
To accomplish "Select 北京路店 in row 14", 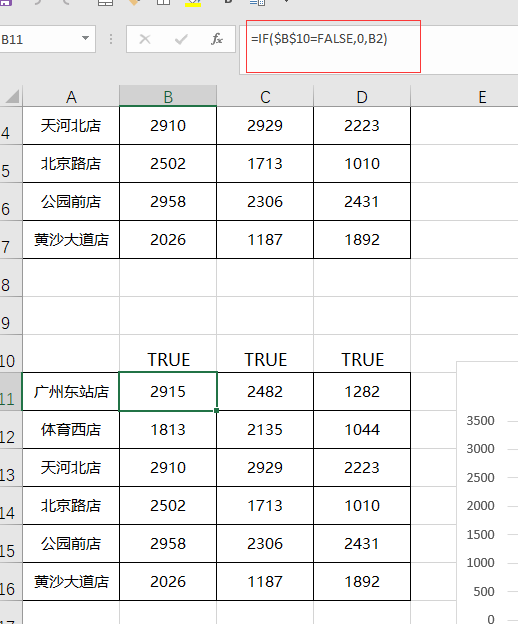I will pyautogui.click(x=71, y=506).
